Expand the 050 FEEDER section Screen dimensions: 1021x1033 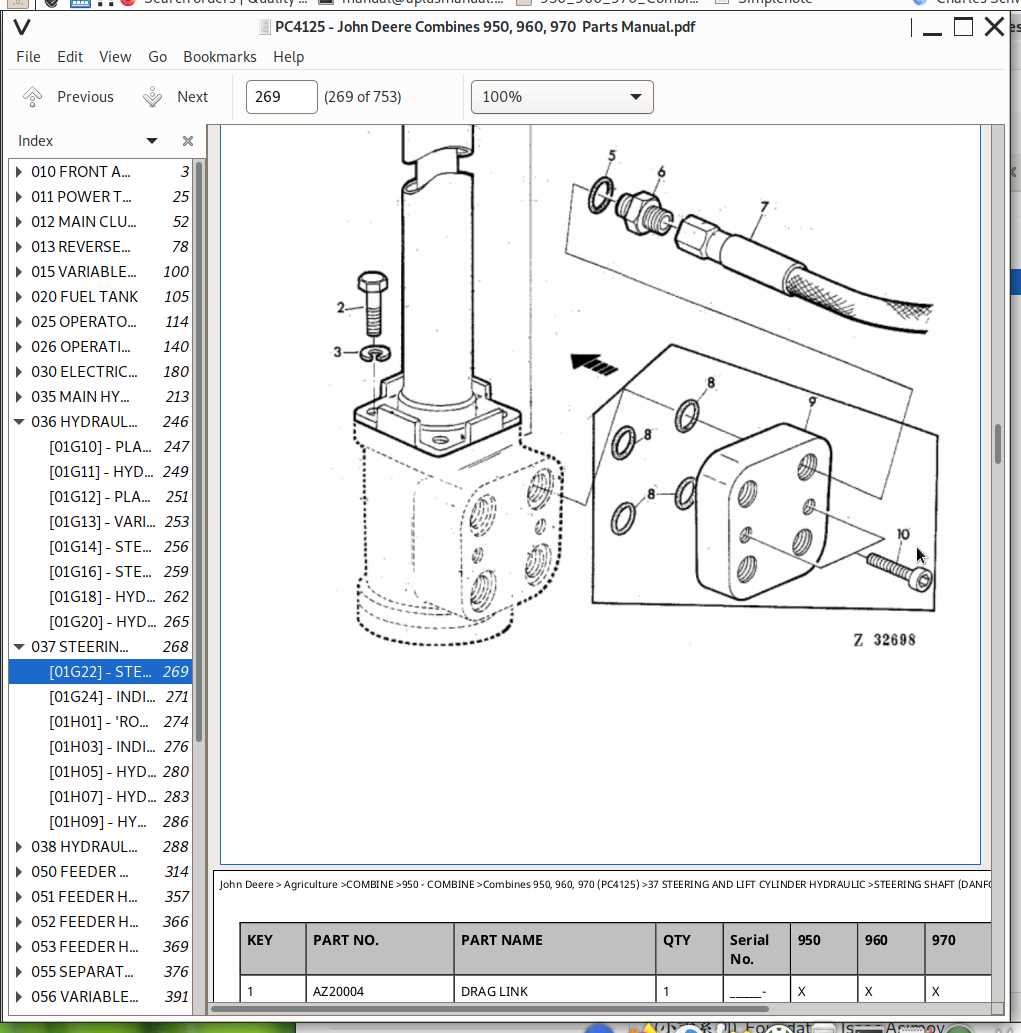point(18,872)
